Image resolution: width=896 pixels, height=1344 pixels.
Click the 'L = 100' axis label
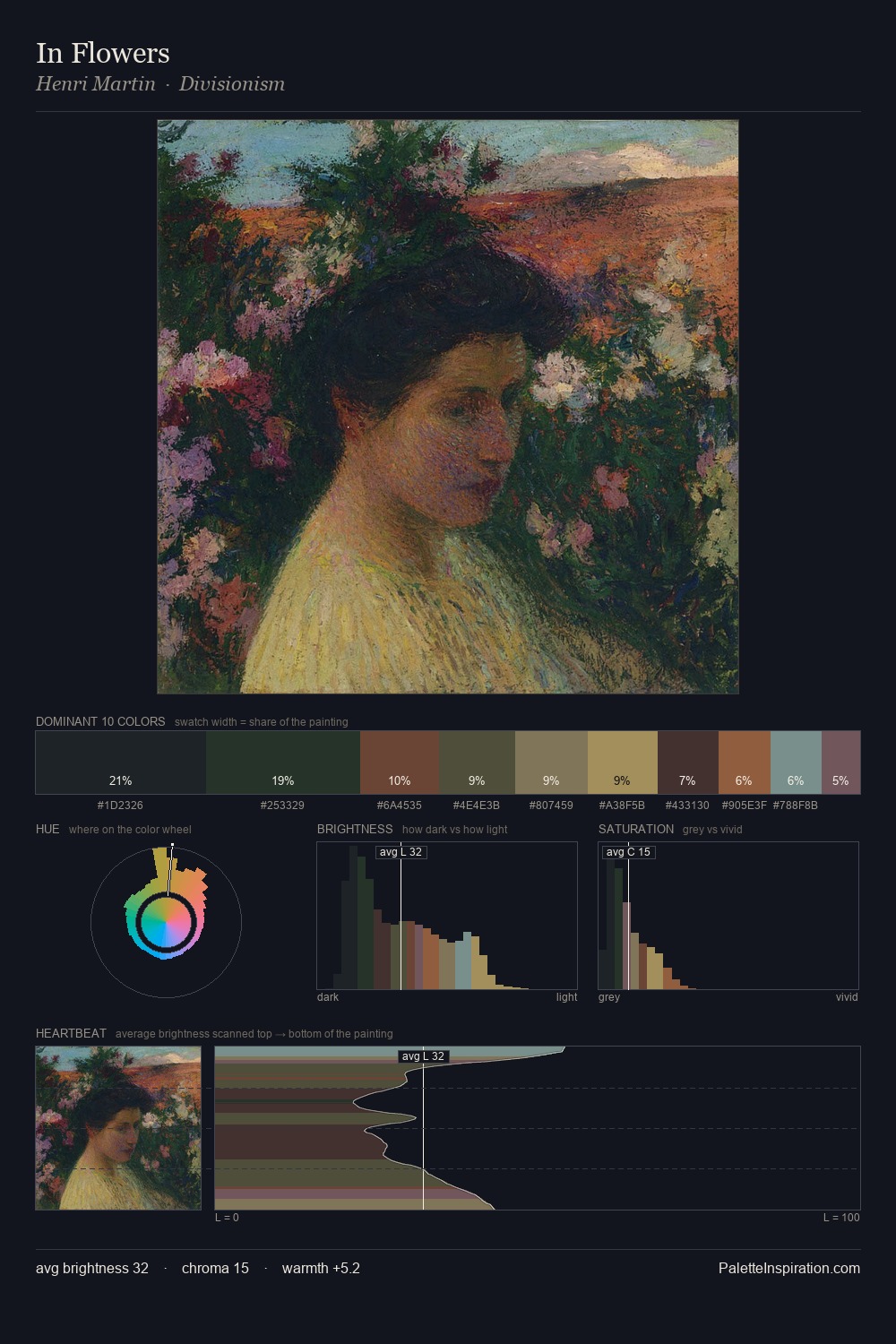(841, 1218)
